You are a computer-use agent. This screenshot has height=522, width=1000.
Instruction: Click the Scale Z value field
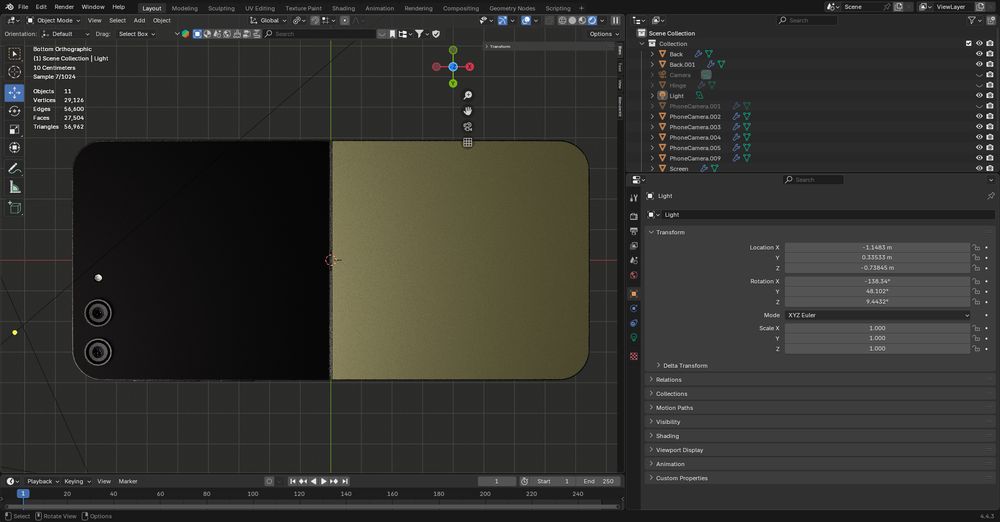click(878, 348)
